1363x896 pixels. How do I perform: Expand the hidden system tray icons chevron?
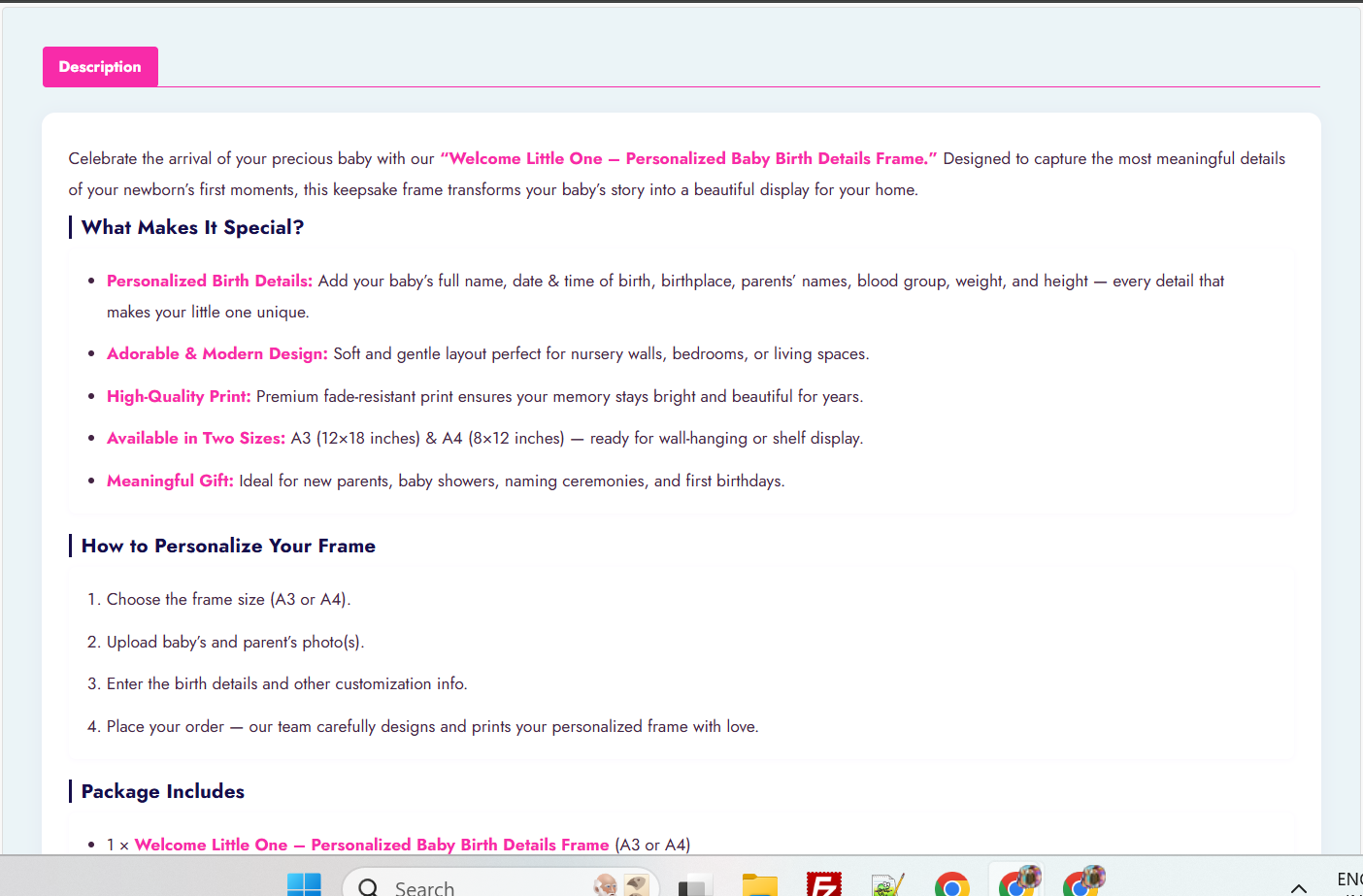pyautogui.click(x=1298, y=887)
